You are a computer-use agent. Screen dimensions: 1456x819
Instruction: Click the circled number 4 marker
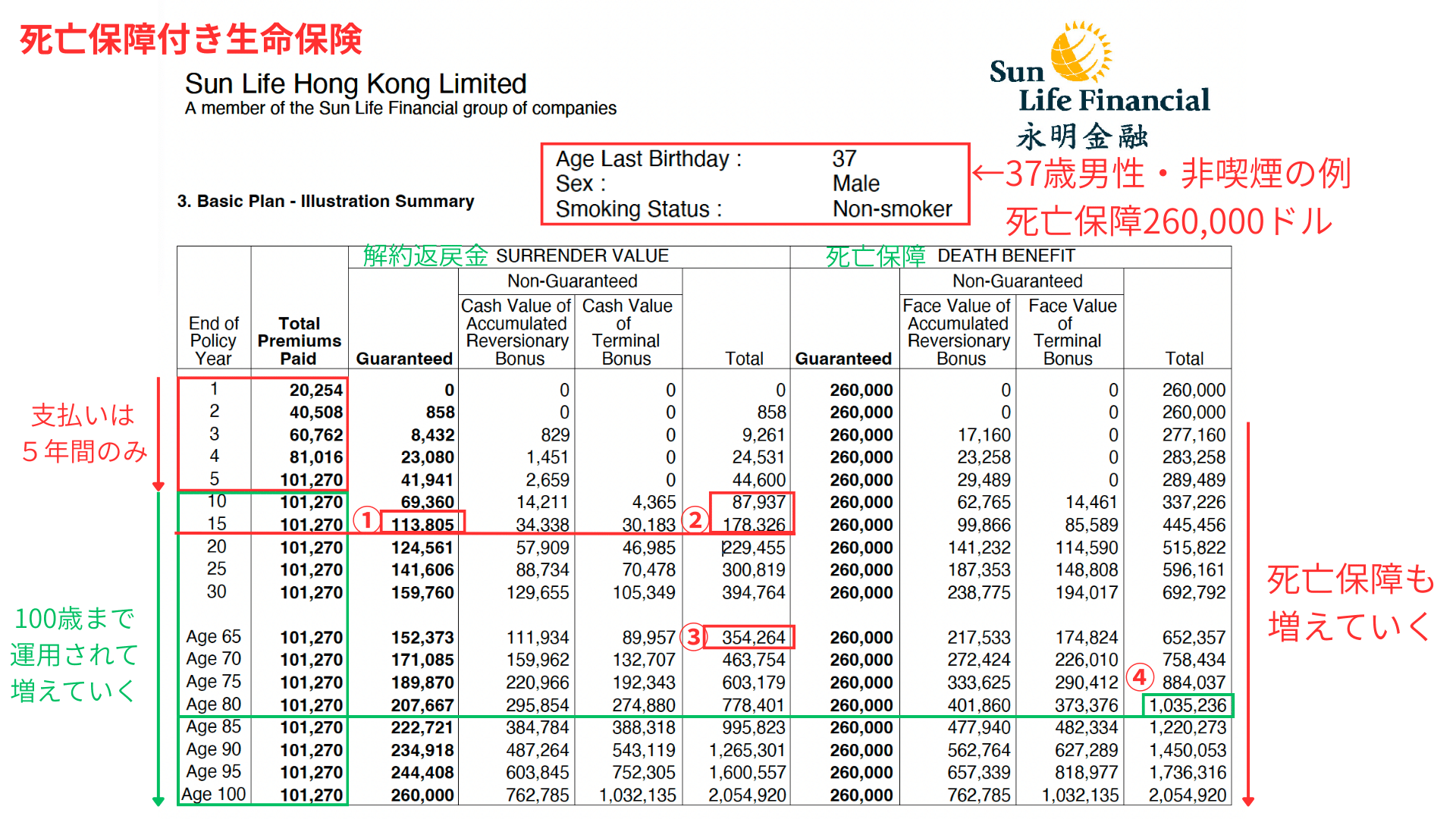pos(1140,676)
